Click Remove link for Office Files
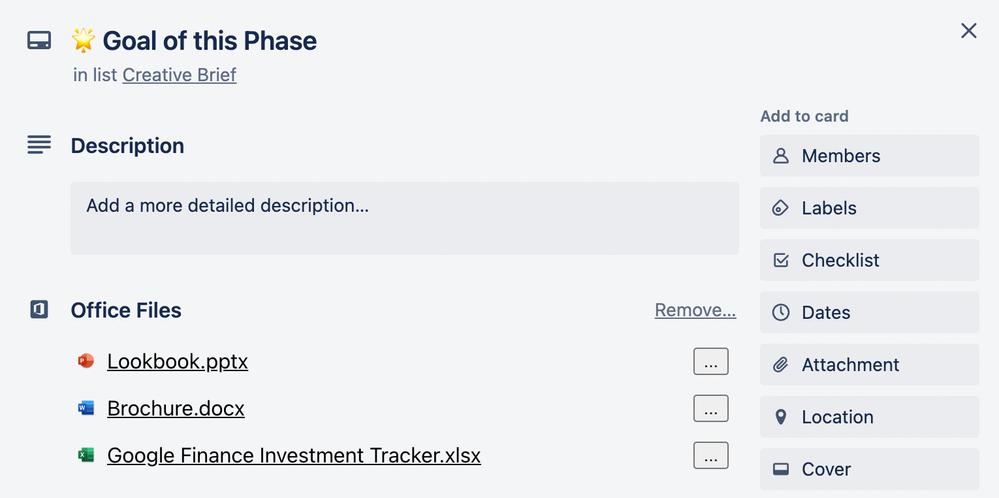The width and height of the screenshot is (999, 498). 695,310
